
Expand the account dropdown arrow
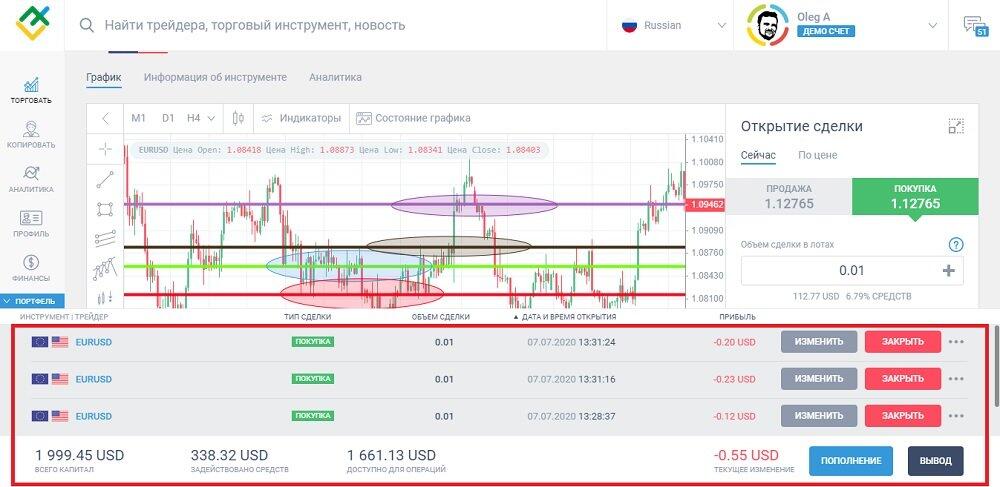(932, 25)
